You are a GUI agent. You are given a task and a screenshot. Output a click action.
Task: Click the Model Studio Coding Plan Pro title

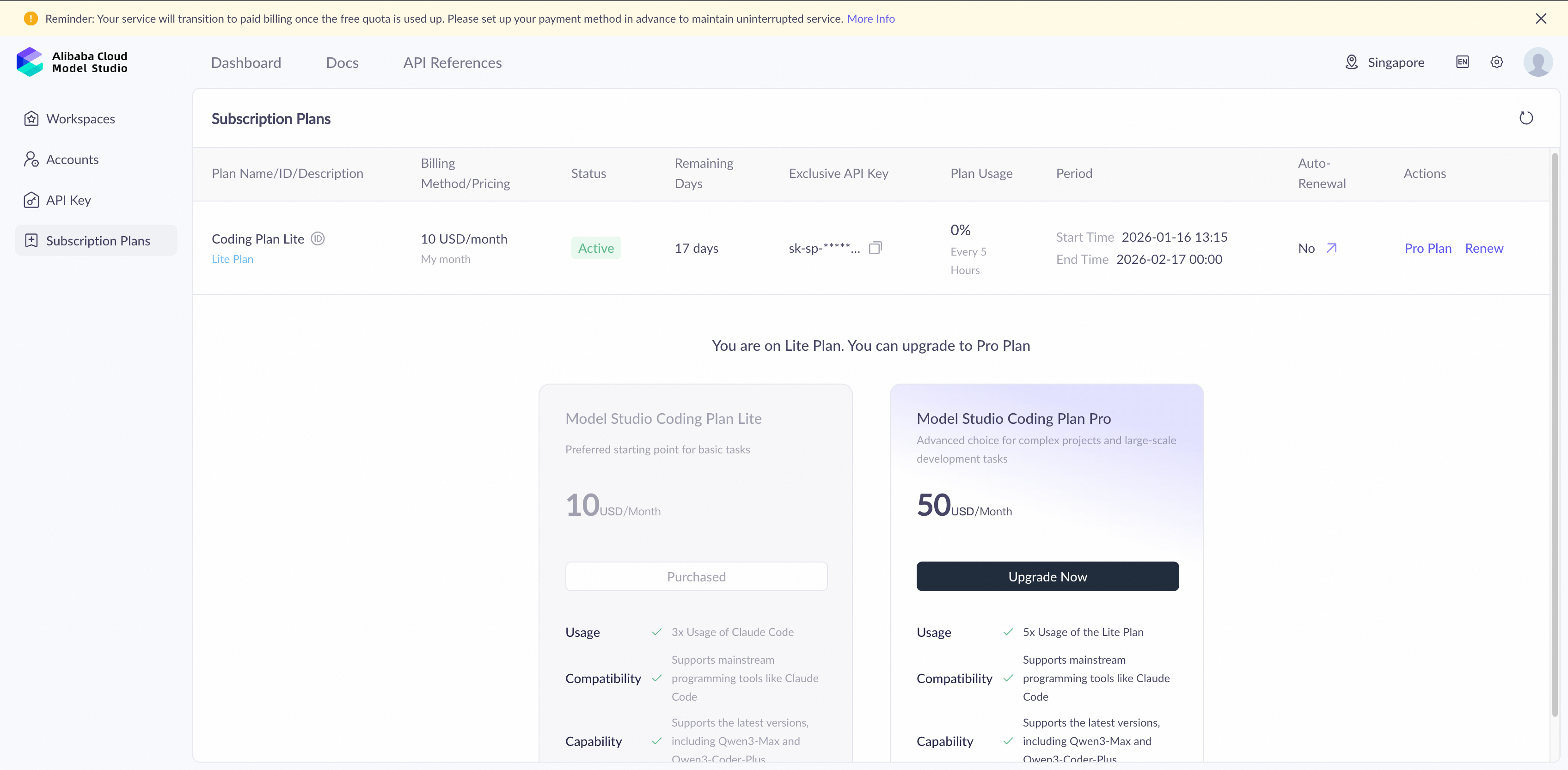[1013, 419]
